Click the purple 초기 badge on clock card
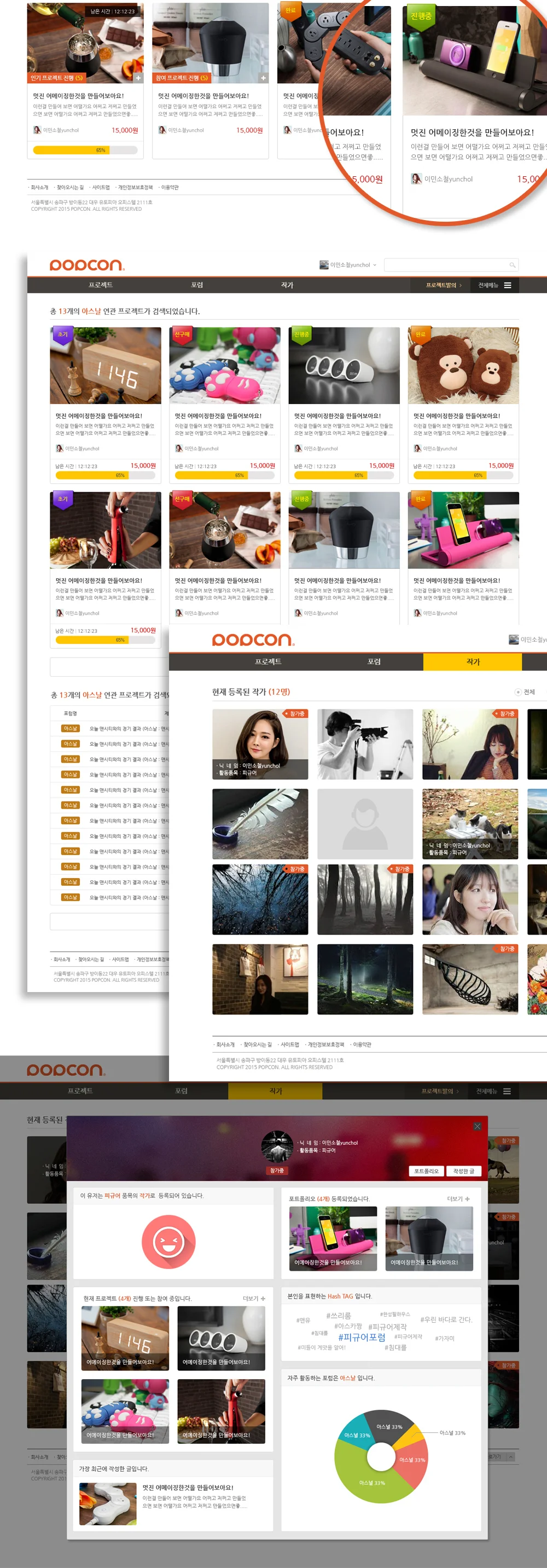Viewport: 547px width, 1568px height. 63,336
